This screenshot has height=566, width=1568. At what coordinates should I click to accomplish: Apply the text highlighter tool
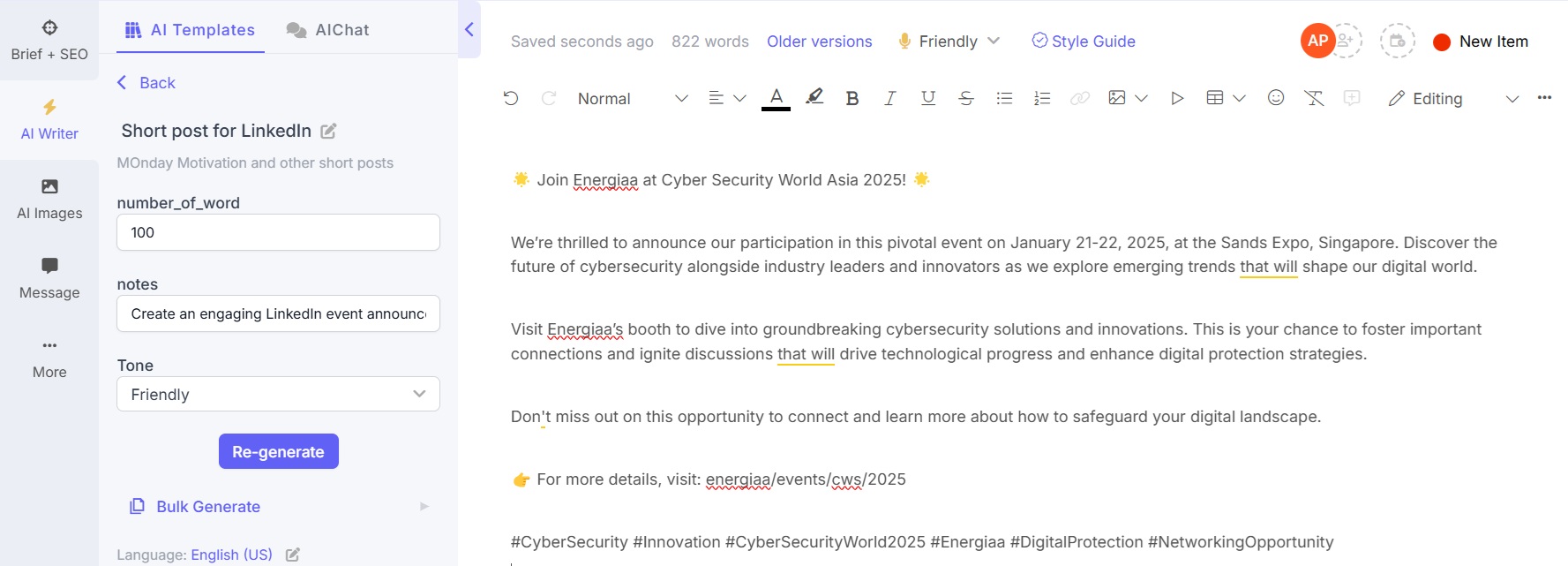tap(814, 97)
